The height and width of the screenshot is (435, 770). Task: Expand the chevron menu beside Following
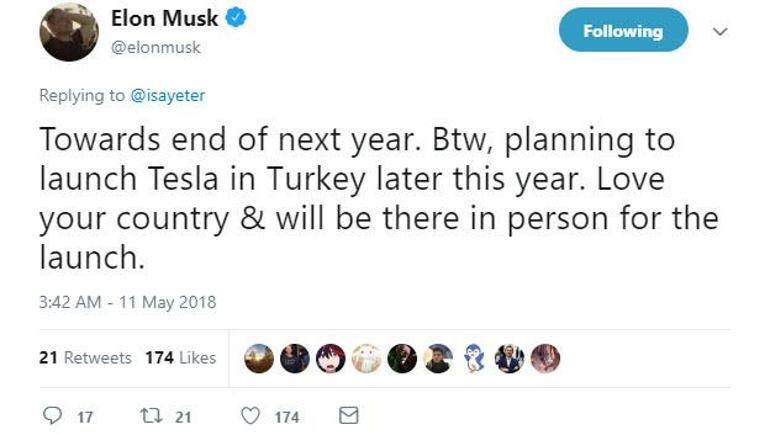coord(717,31)
